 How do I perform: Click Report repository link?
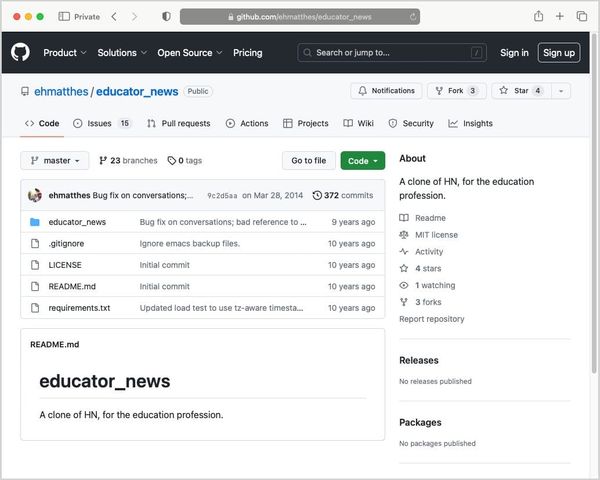point(432,319)
